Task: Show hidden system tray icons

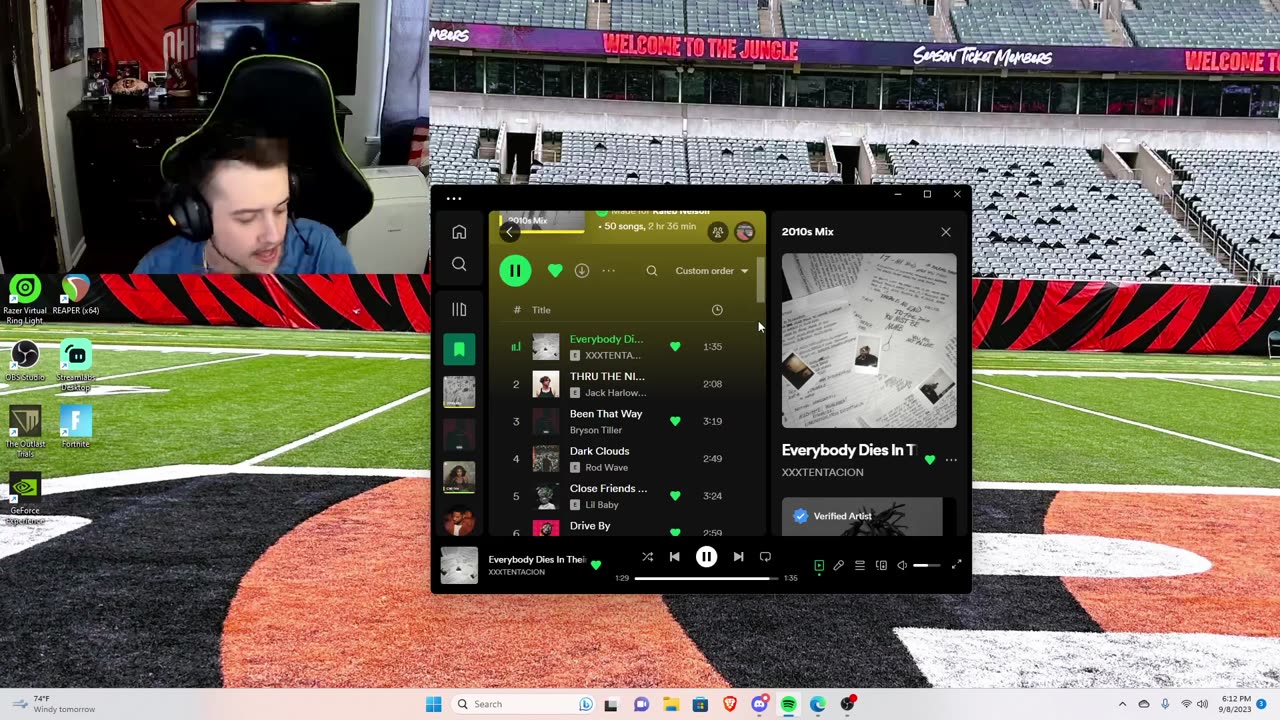Action: [x=1122, y=704]
